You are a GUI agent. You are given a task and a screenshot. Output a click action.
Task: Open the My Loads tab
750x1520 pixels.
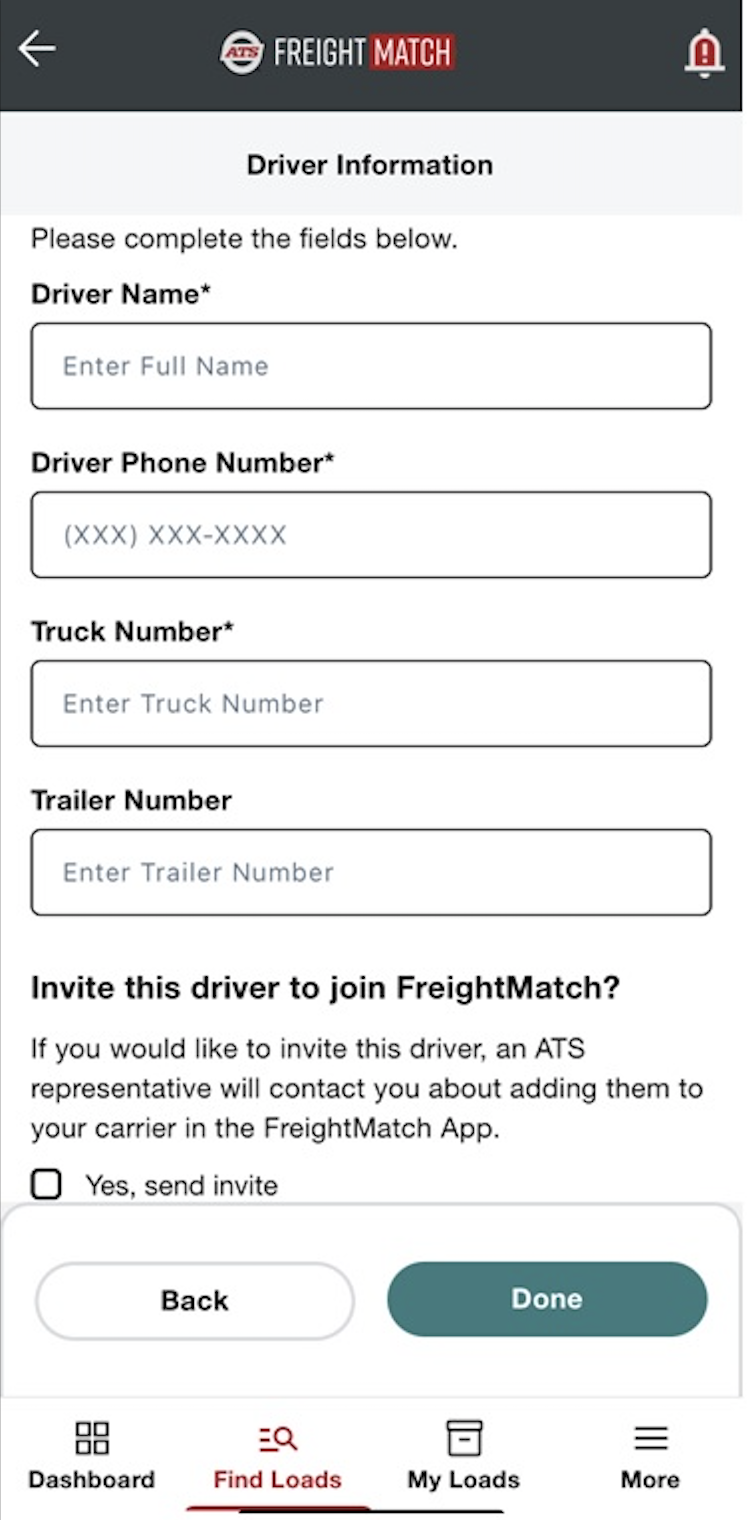pyautogui.click(x=464, y=1479)
